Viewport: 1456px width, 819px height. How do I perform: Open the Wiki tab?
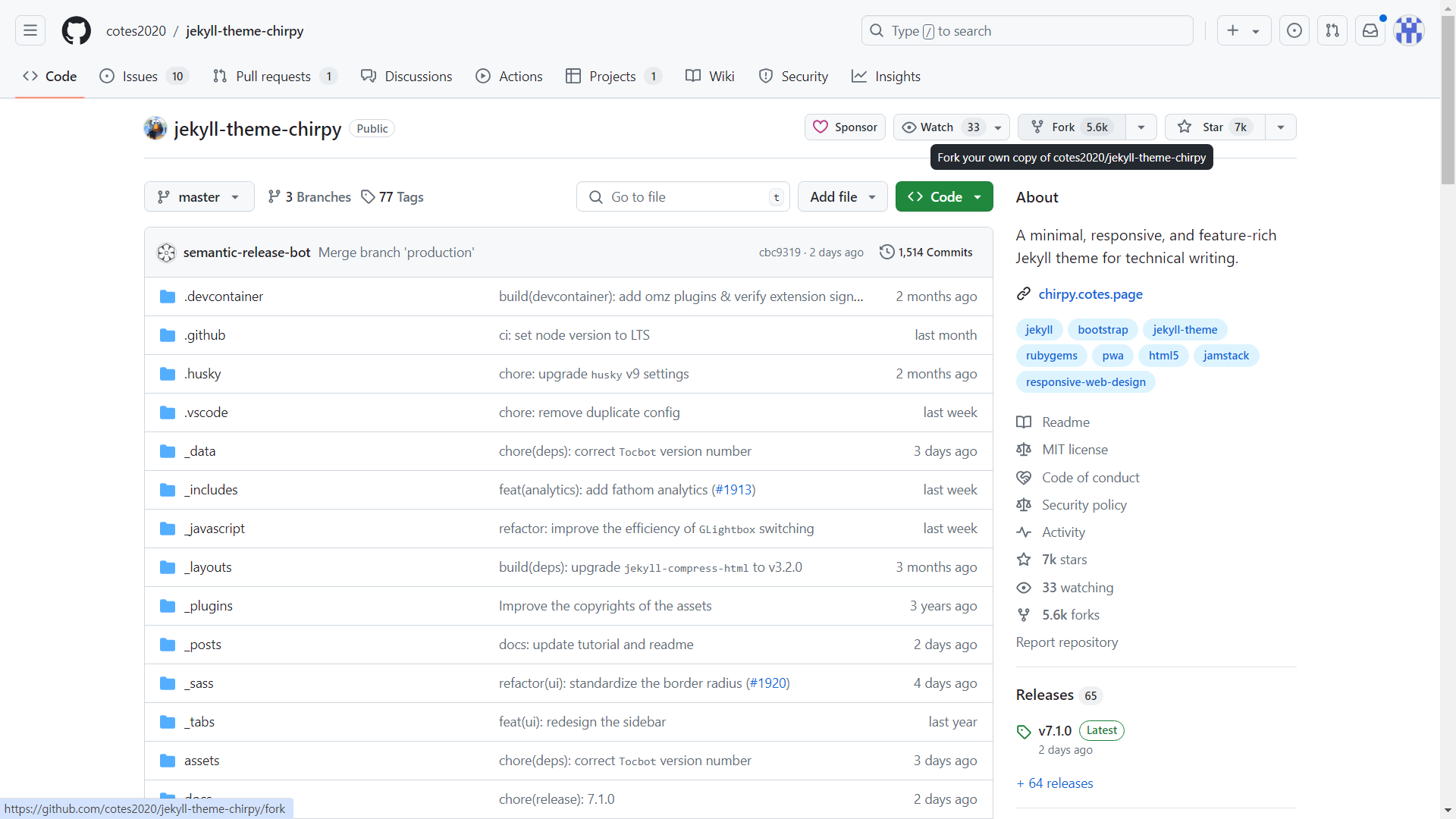click(x=710, y=76)
